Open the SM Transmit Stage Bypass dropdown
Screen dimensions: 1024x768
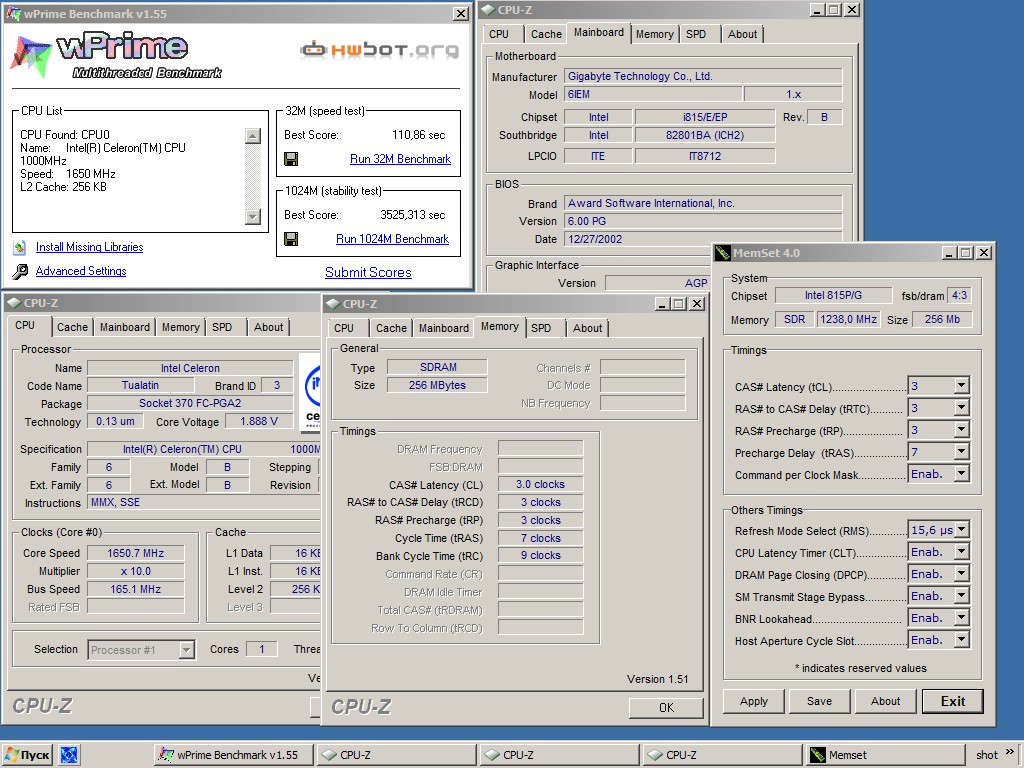(x=961, y=596)
